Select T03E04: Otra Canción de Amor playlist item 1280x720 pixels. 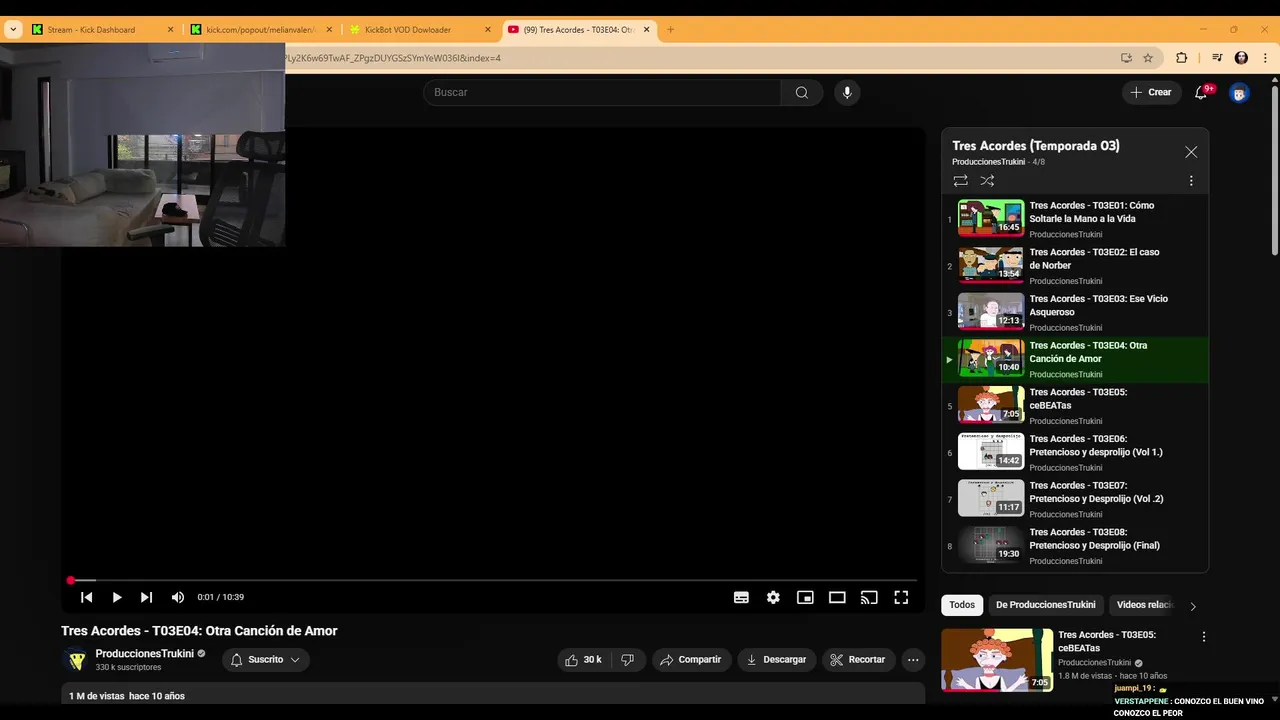[x=1075, y=359]
